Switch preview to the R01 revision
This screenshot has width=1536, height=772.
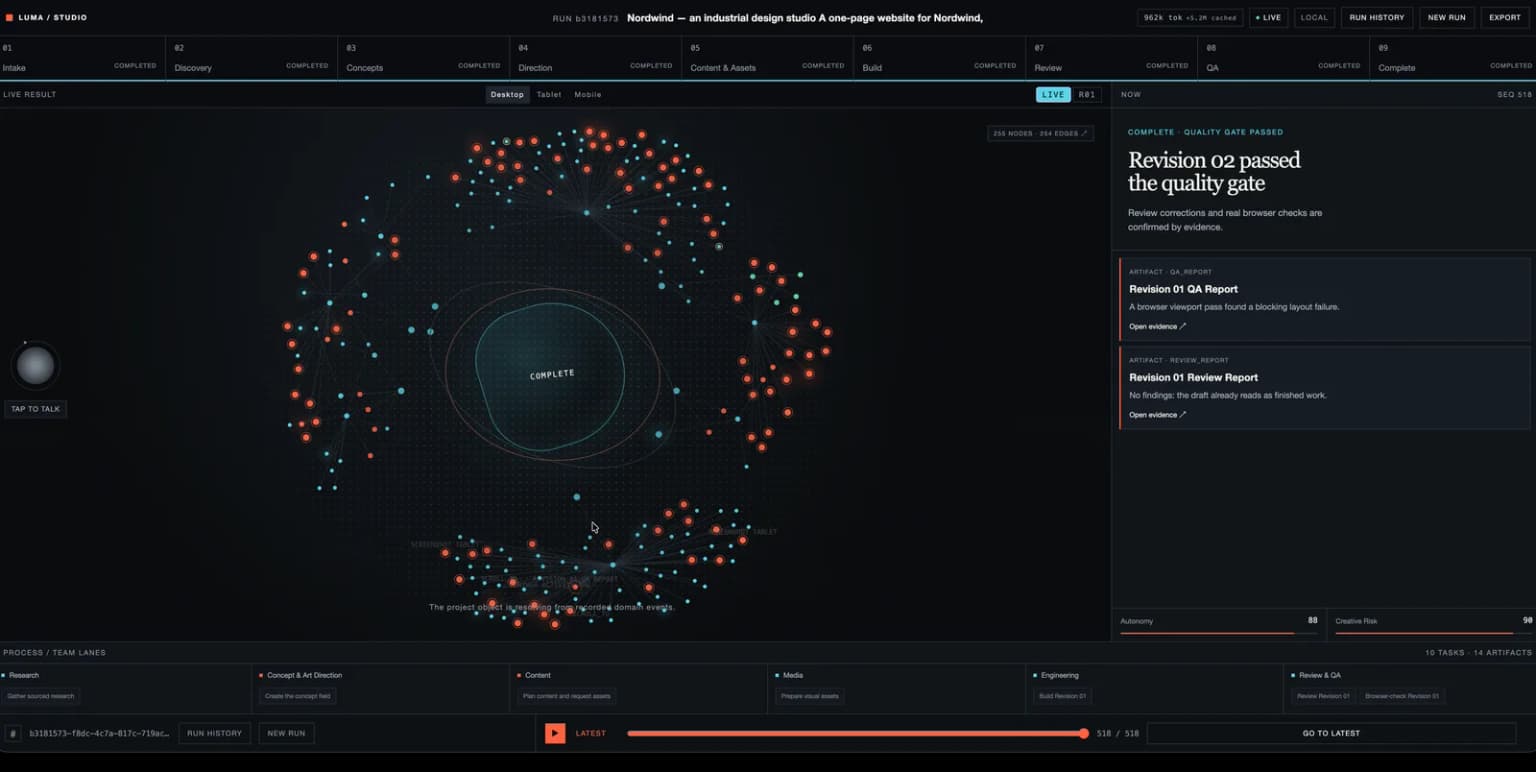click(x=1086, y=95)
